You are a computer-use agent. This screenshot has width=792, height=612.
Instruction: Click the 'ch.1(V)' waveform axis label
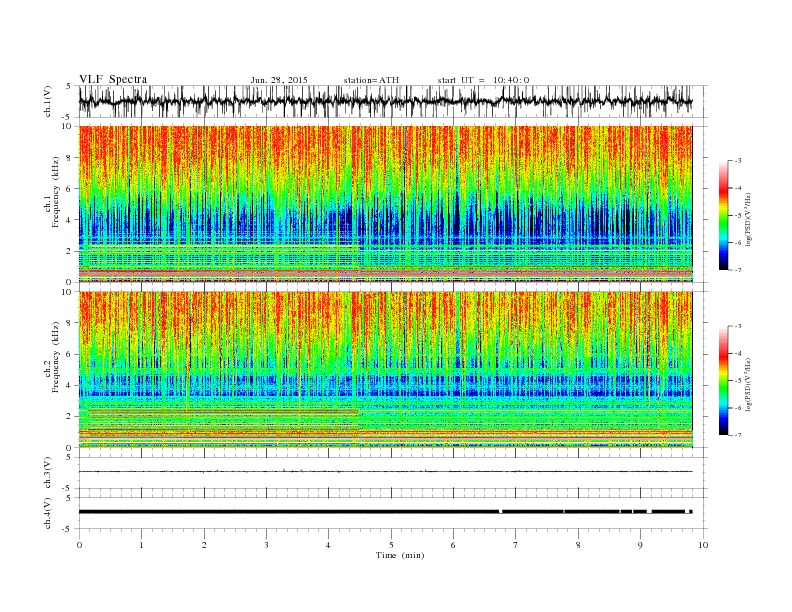point(48,101)
